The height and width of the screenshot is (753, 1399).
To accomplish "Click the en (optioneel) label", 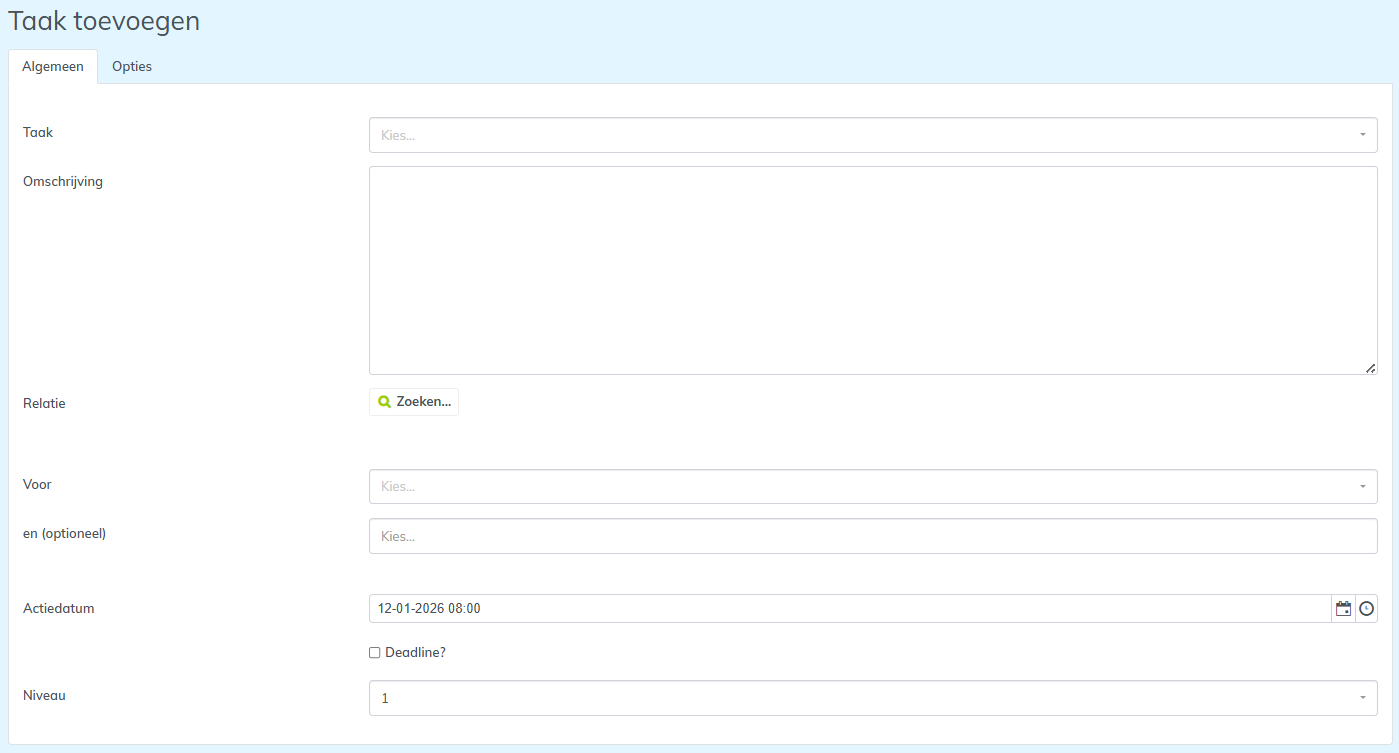I will point(64,533).
